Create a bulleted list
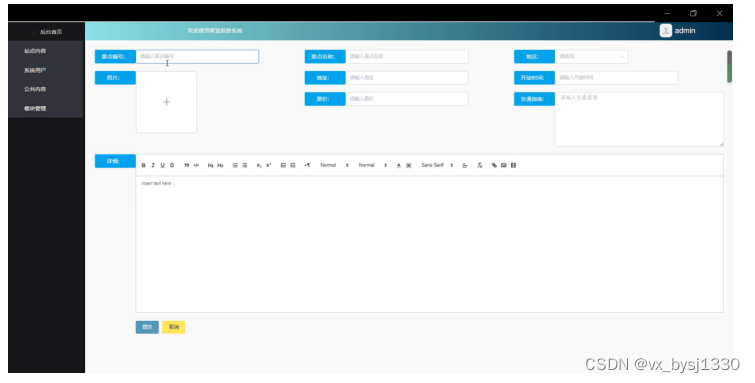 coord(245,165)
